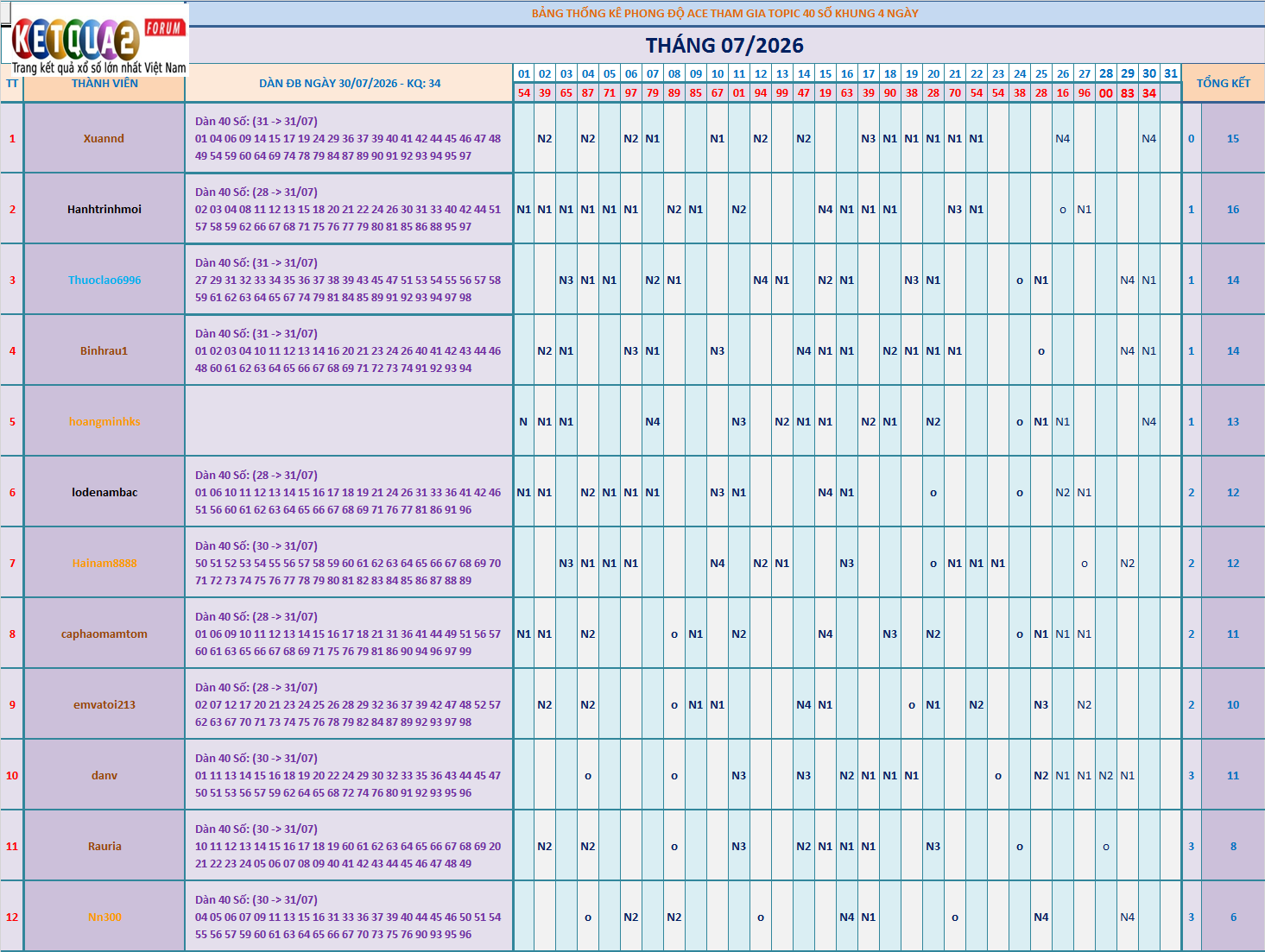Click member name caphaomamtom
The image size is (1265, 952).
[x=104, y=634]
